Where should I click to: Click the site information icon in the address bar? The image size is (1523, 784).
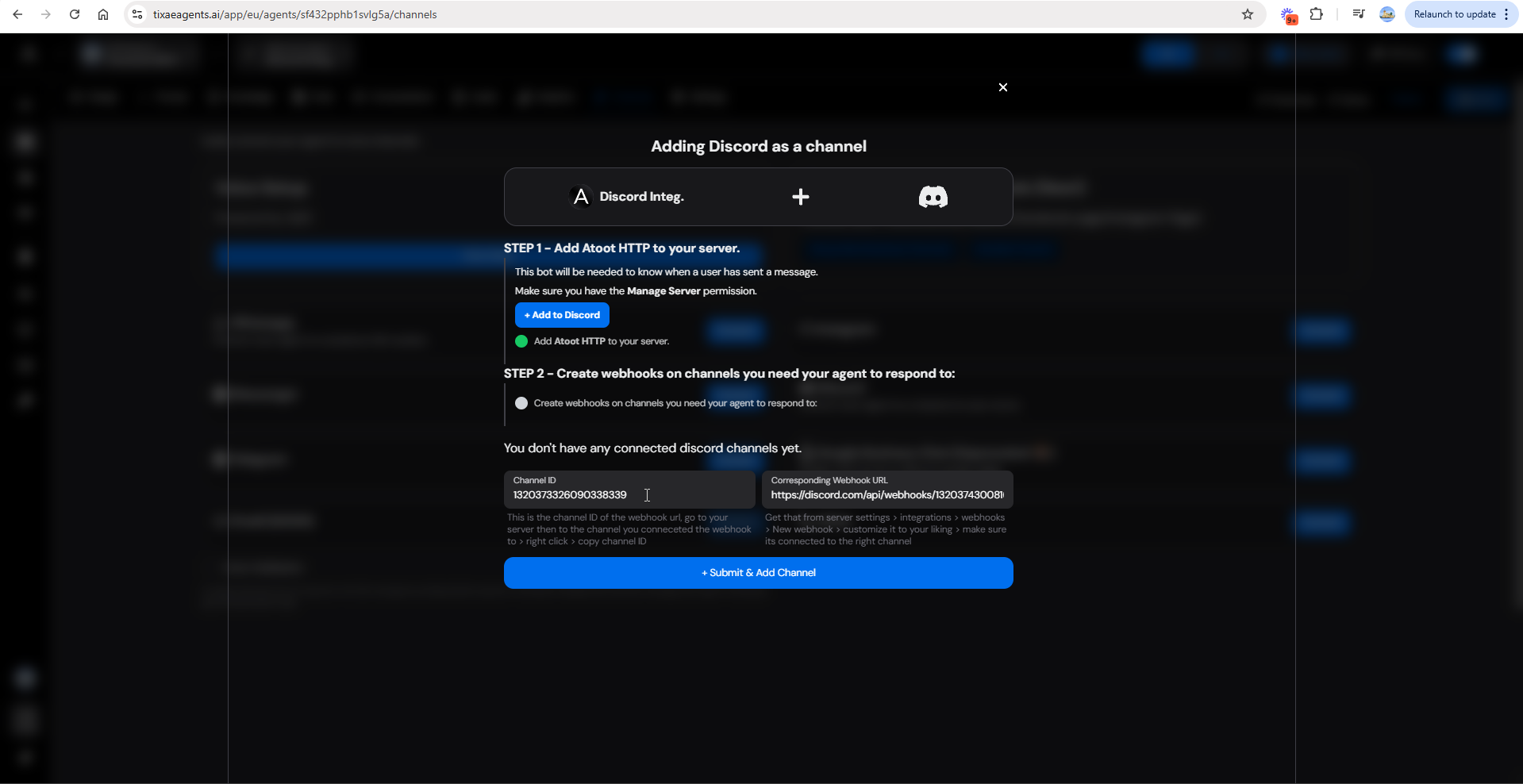[137, 14]
